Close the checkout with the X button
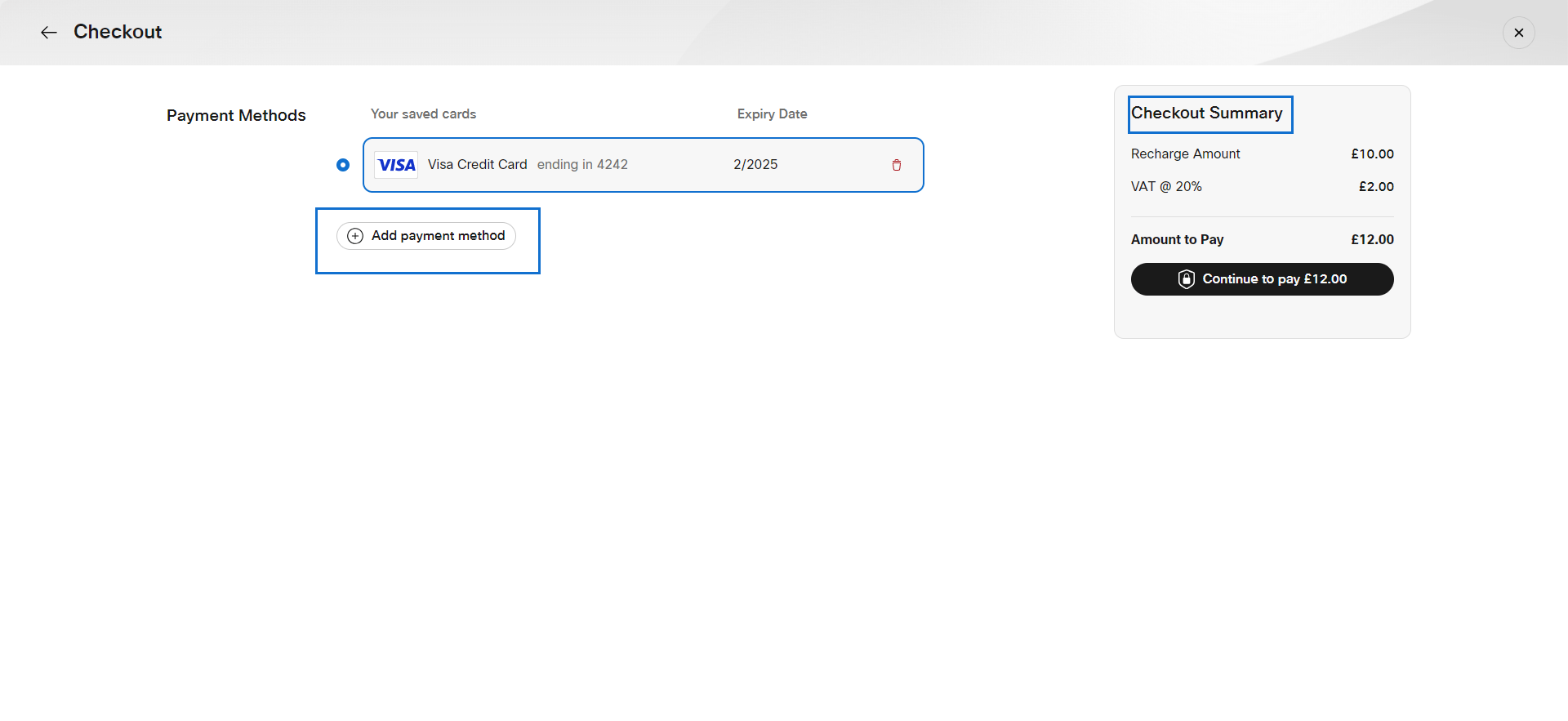This screenshot has height=721, width=1568. pos(1519,33)
